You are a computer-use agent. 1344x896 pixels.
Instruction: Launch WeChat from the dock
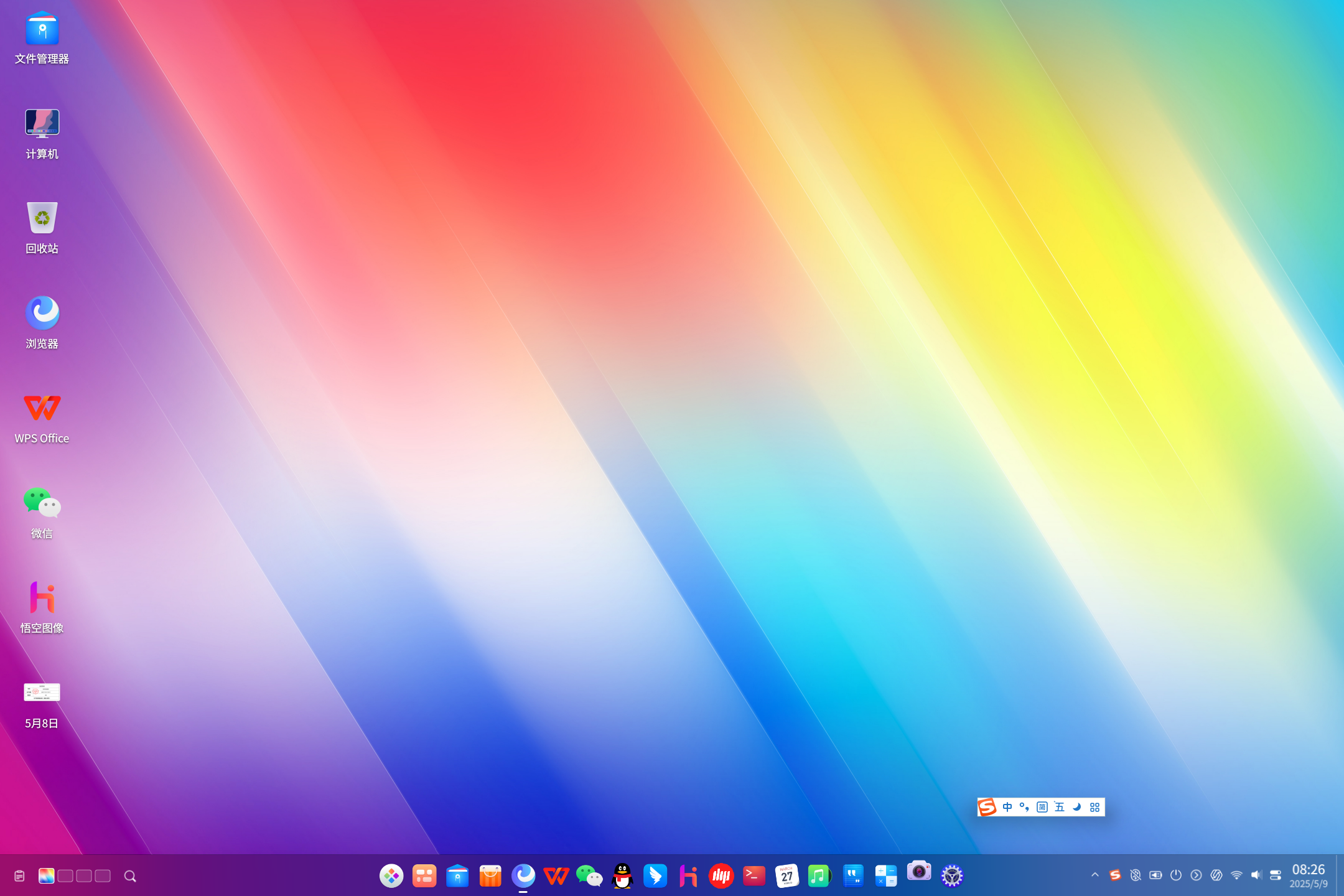pyautogui.click(x=589, y=876)
